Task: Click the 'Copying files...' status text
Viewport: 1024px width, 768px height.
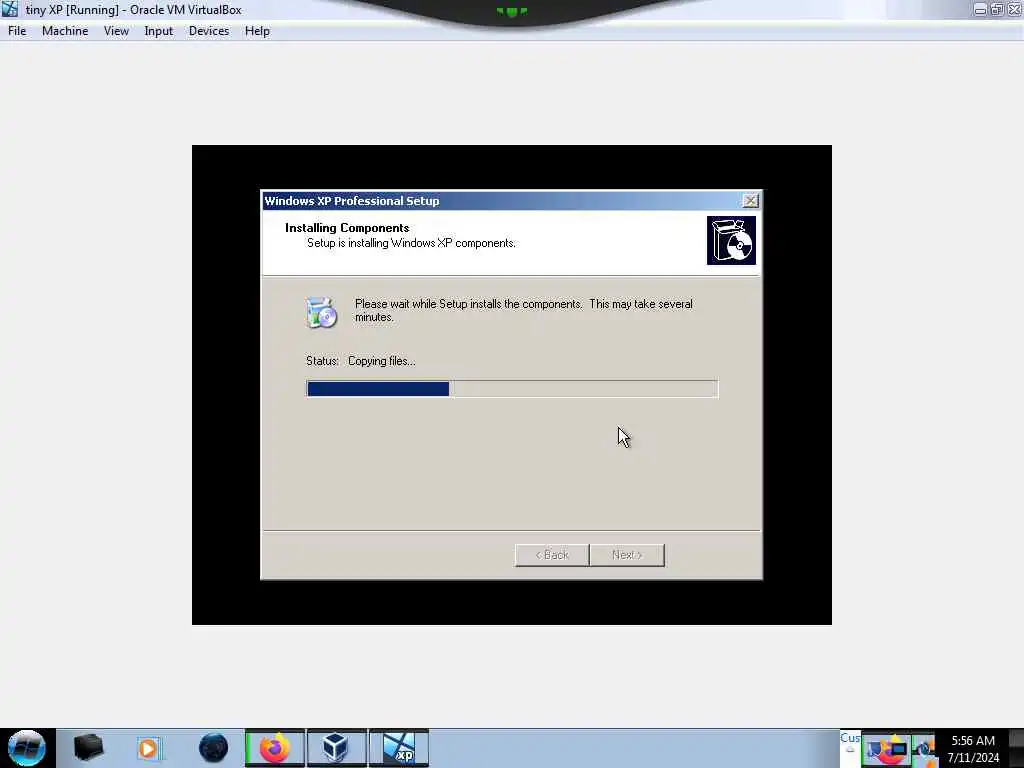Action: (381, 361)
